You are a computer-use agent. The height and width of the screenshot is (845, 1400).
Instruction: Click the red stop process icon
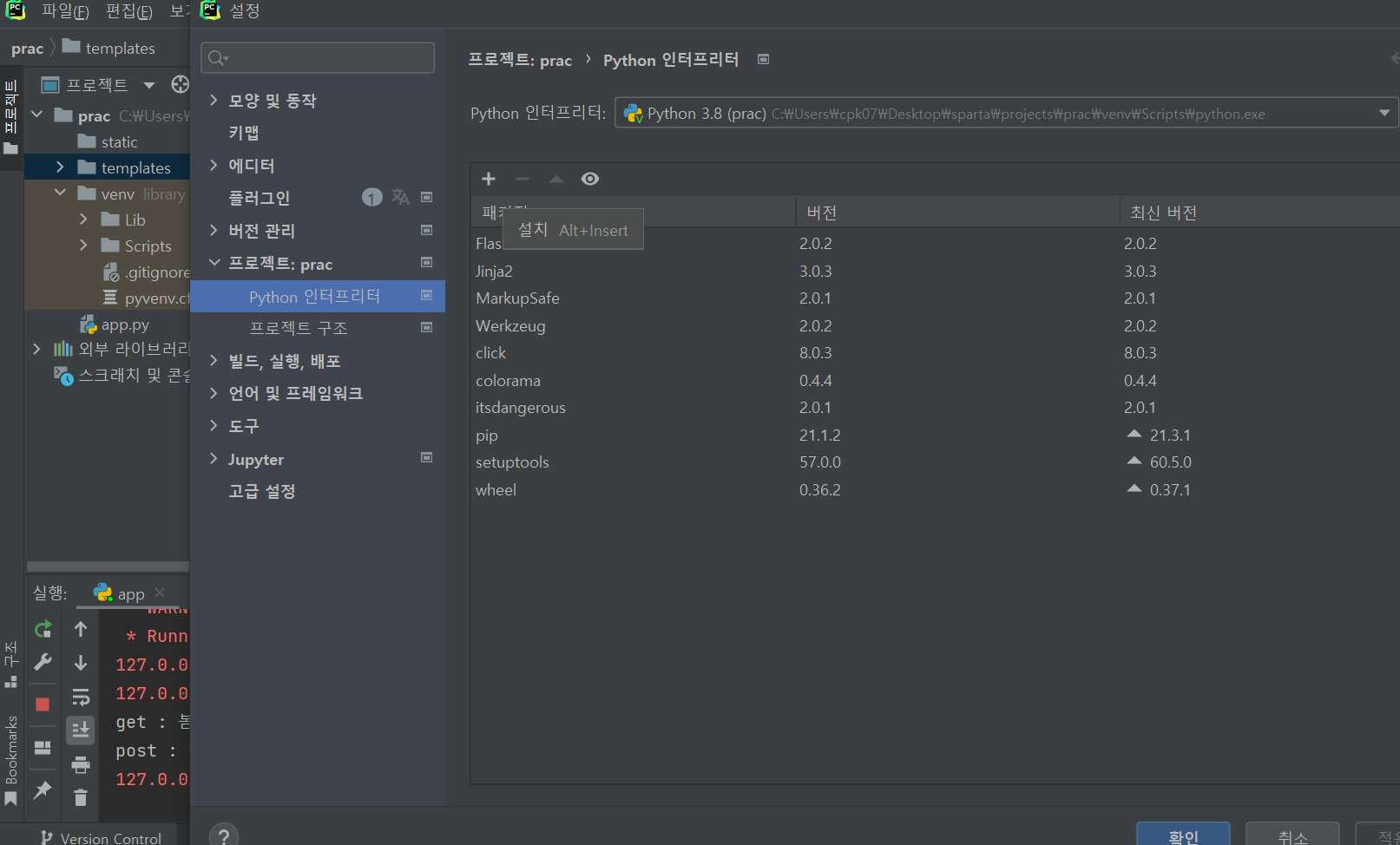pyautogui.click(x=43, y=704)
